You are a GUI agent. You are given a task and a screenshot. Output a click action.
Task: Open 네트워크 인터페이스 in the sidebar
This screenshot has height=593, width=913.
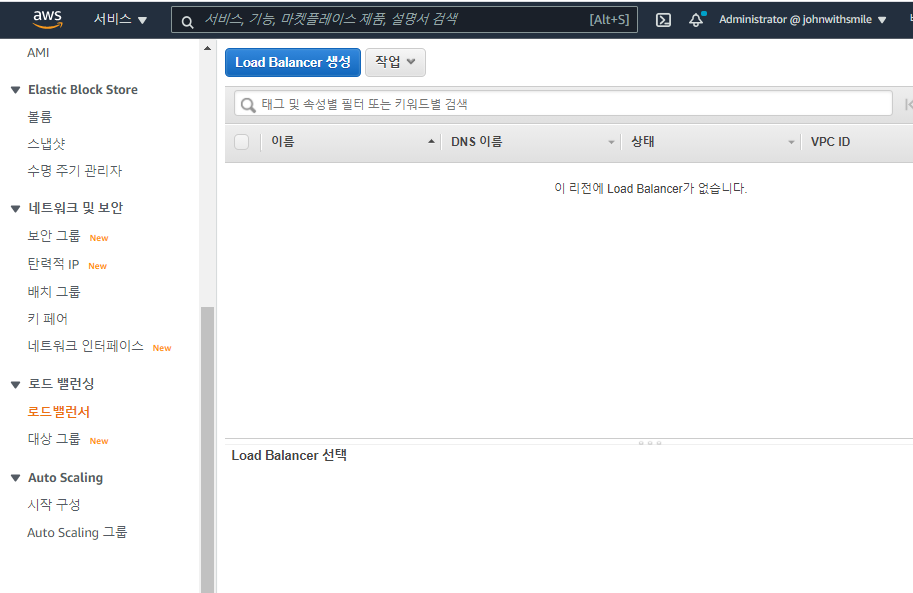85,346
